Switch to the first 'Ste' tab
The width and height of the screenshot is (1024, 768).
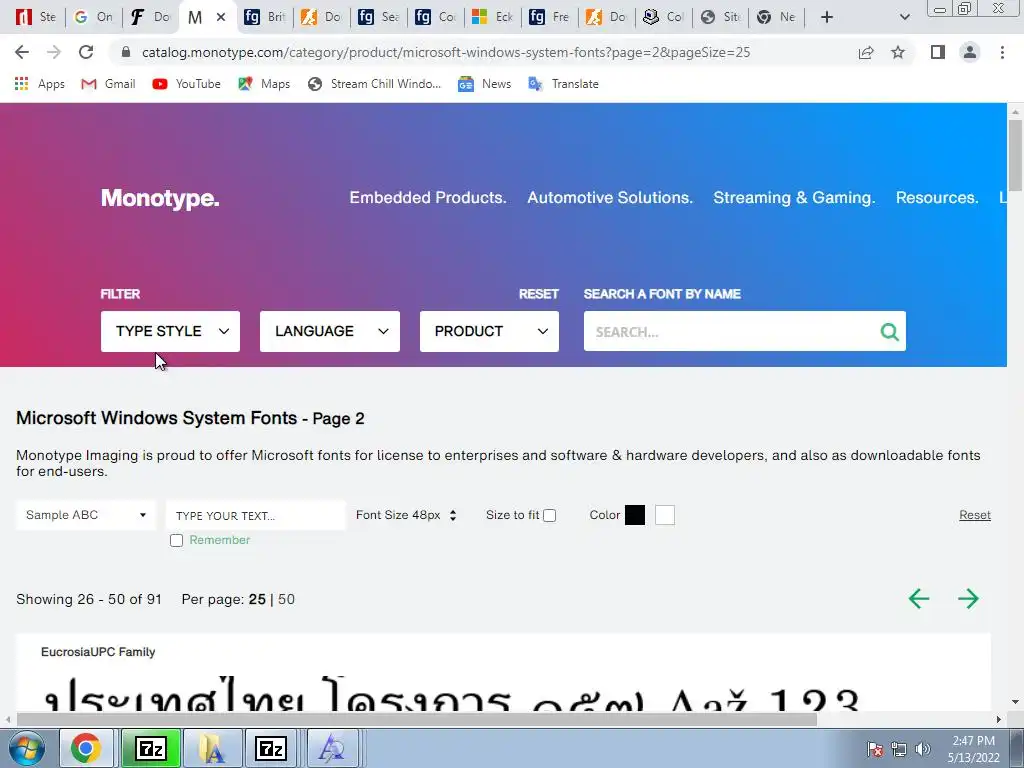coord(36,17)
